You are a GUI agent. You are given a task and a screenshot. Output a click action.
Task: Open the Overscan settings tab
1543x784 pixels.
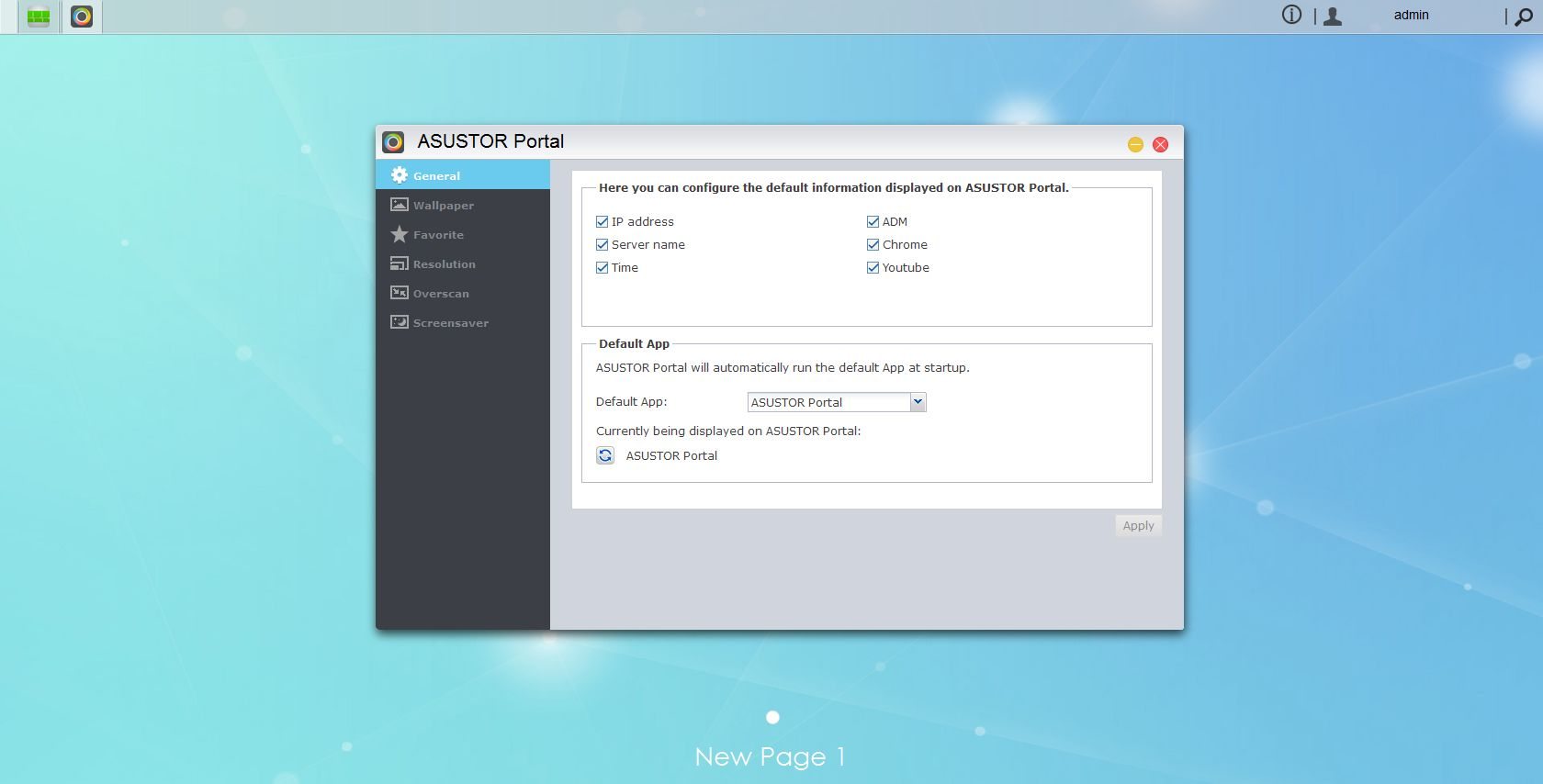pyautogui.click(x=463, y=293)
